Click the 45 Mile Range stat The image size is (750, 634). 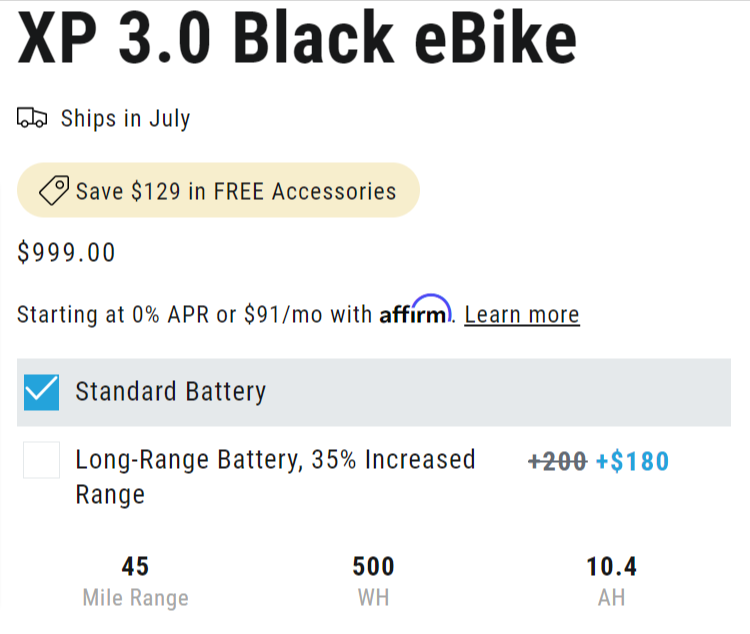click(x=135, y=567)
